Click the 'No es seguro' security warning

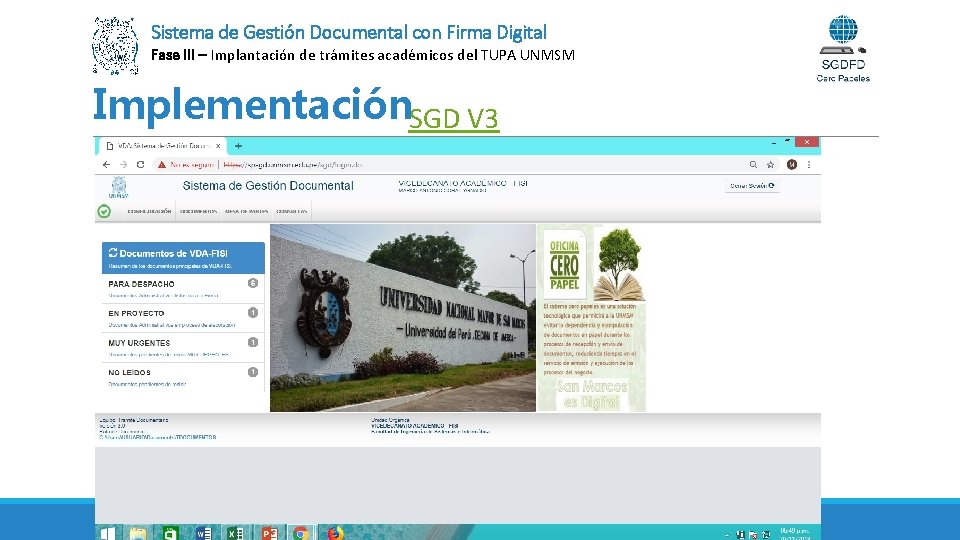[x=185, y=165]
